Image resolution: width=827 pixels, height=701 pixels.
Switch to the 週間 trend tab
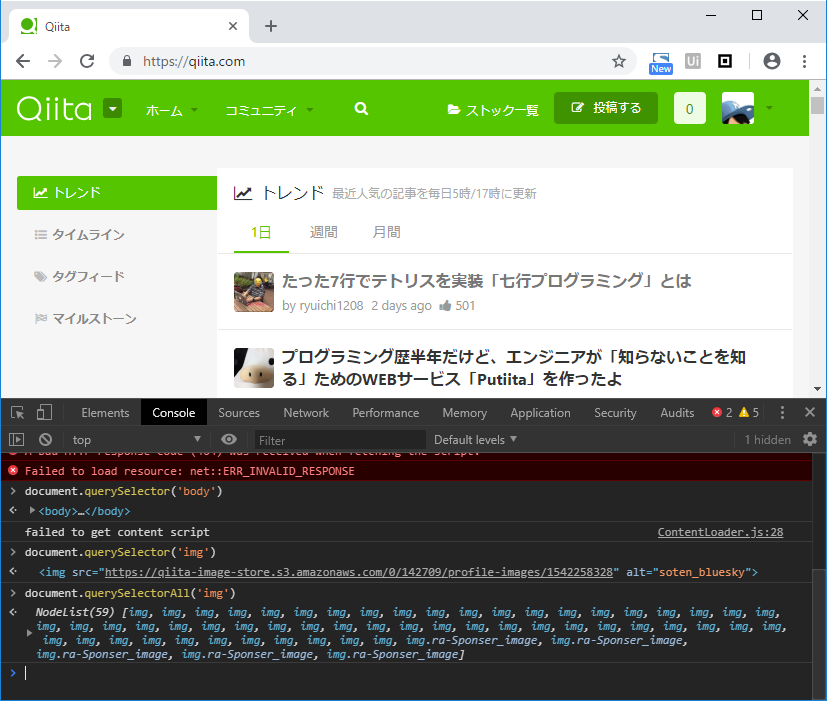[323, 232]
